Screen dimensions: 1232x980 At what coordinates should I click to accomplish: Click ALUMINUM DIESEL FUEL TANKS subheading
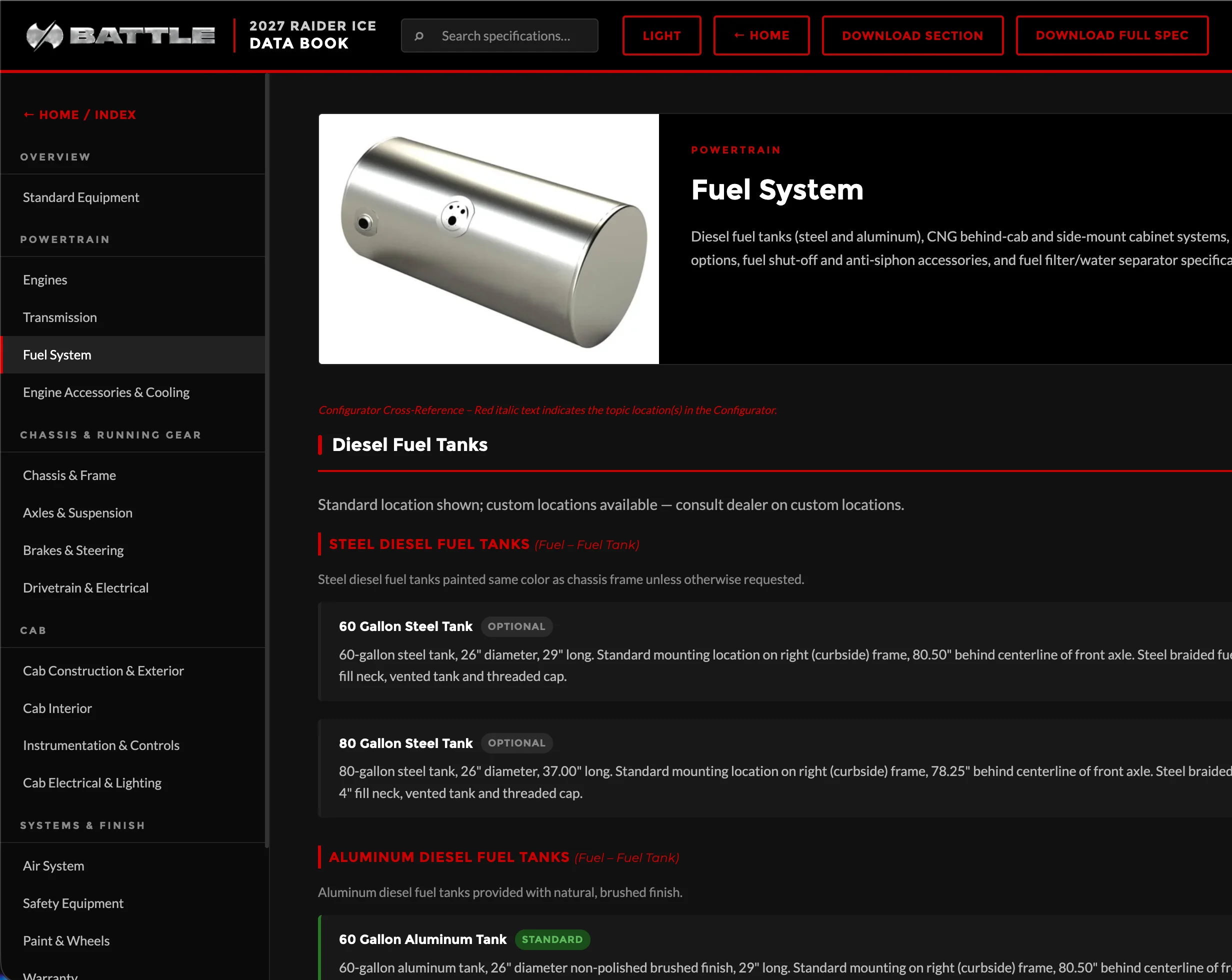pos(448,857)
